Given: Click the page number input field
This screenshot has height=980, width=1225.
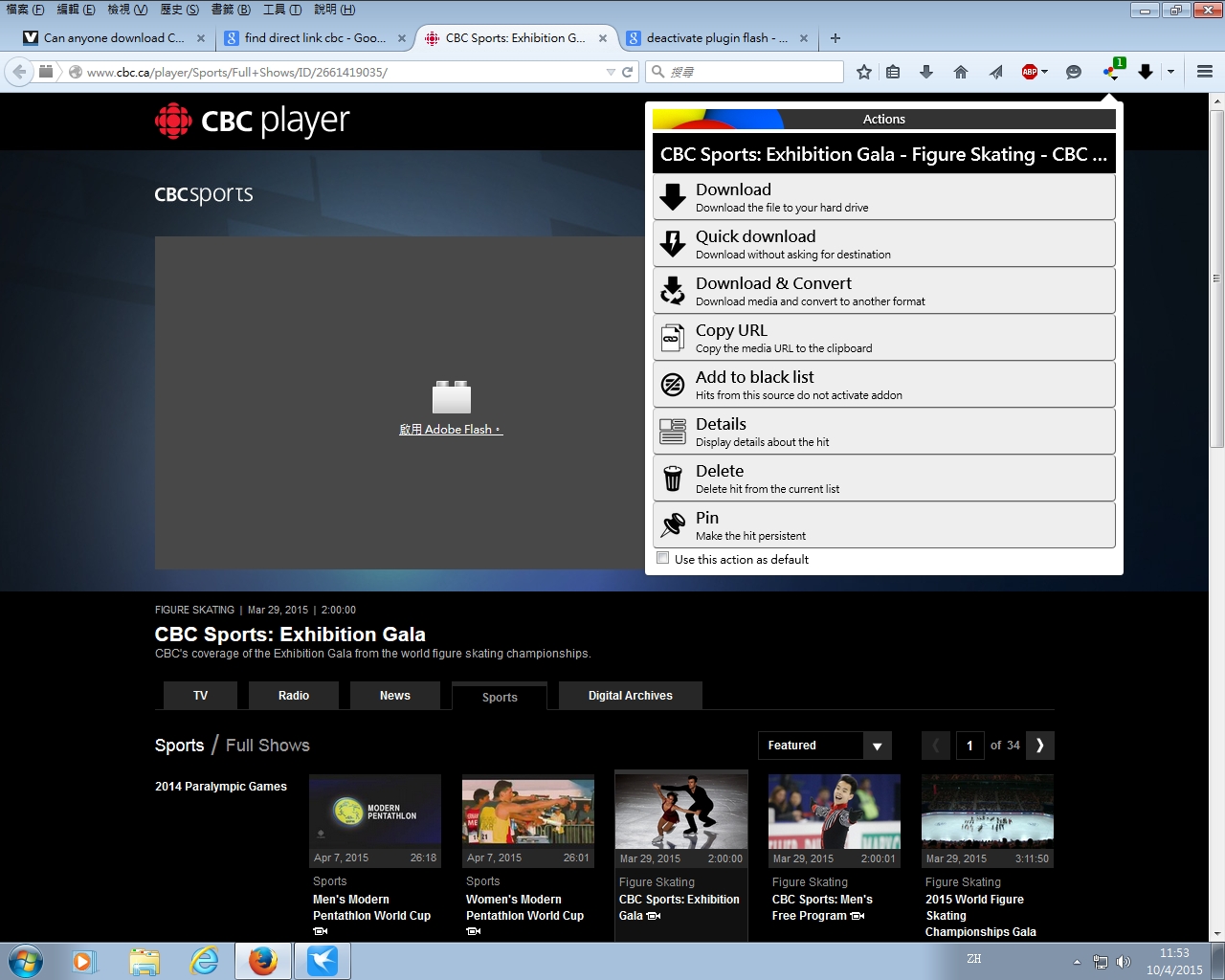Looking at the screenshot, I should coord(969,746).
